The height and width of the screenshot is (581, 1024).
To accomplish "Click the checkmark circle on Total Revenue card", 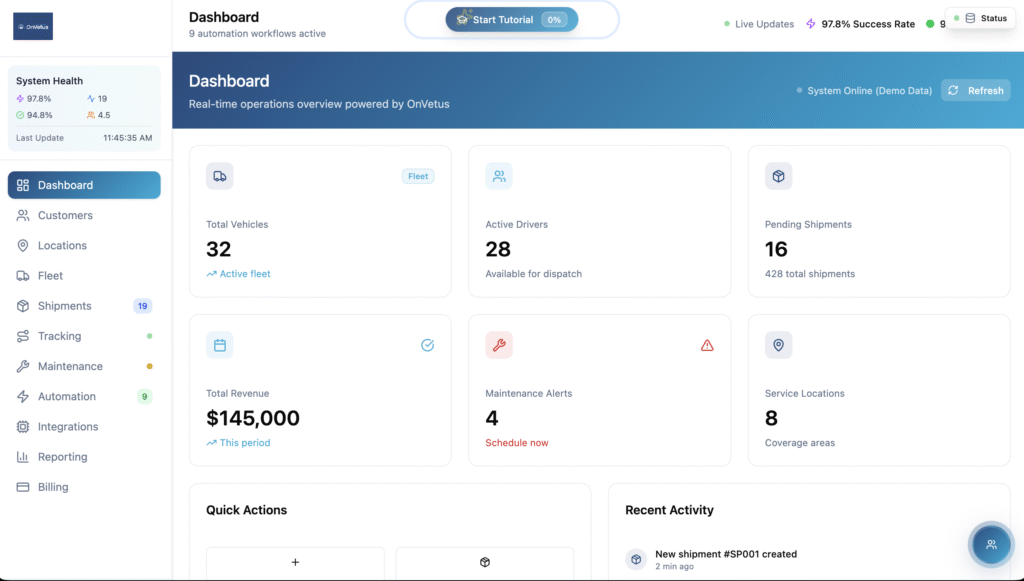I will [x=427, y=345].
